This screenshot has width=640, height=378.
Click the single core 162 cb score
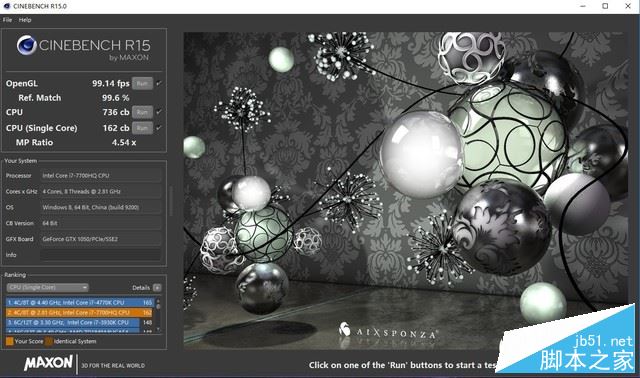(x=116, y=128)
